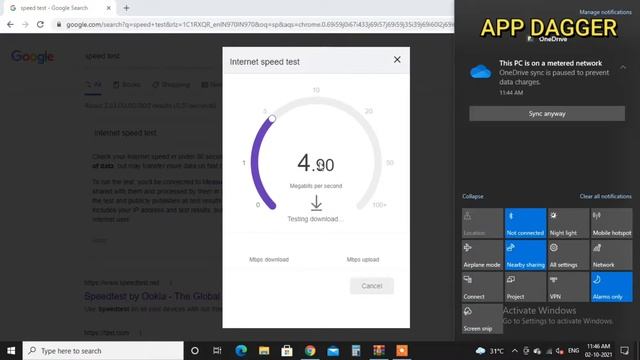The image size is (640, 360).
Task: Switch to Google Chrome taskbar icon
Action: [310, 351]
